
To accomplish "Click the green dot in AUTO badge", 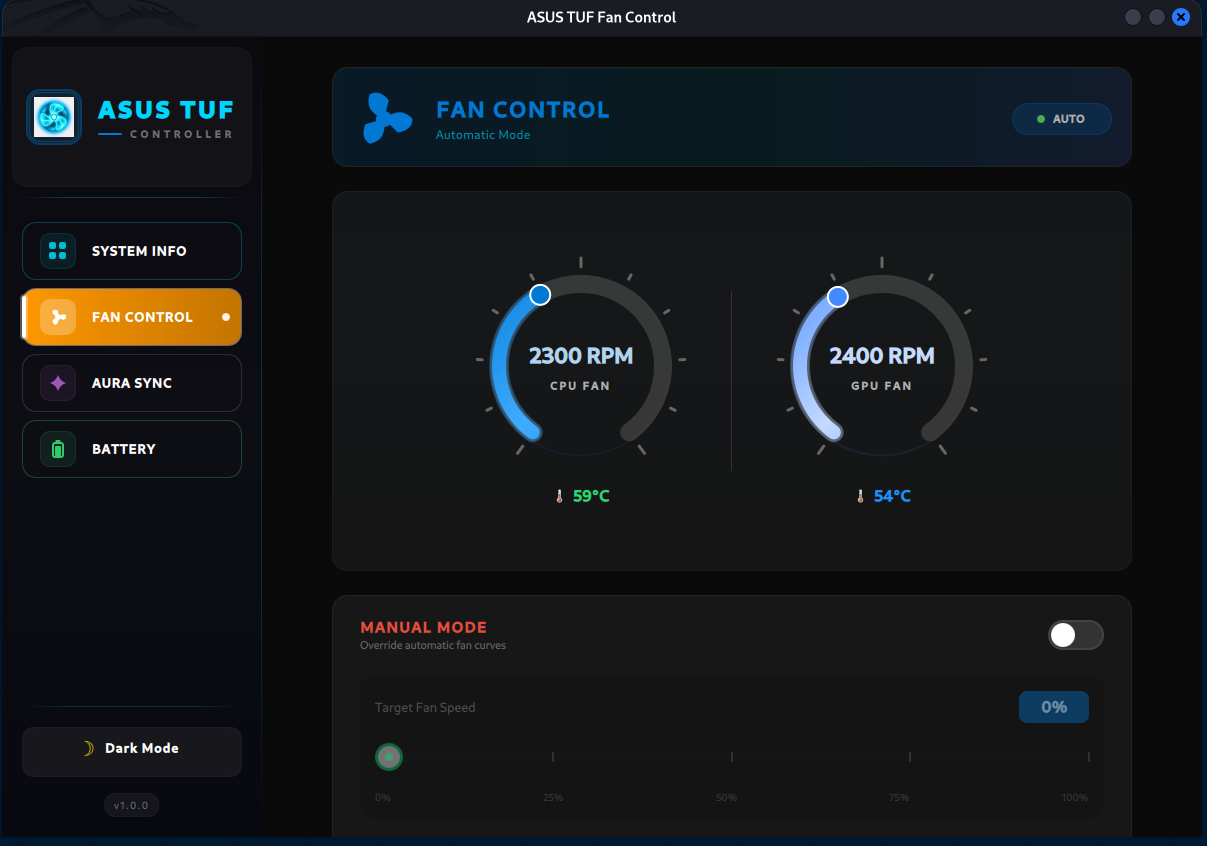I will tap(1041, 119).
